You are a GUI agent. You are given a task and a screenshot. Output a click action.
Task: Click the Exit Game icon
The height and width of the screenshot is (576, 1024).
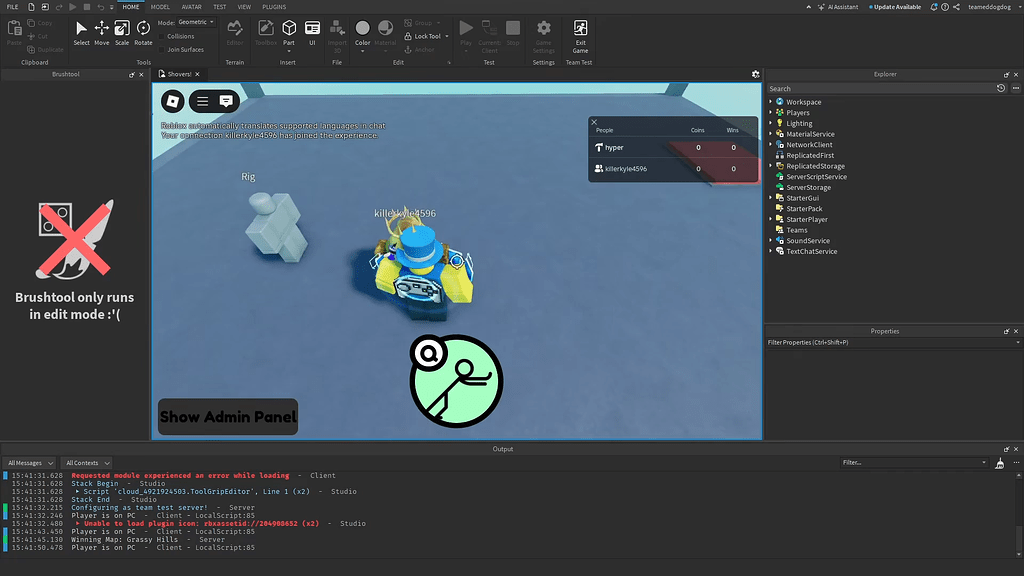click(x=580, y=36)
